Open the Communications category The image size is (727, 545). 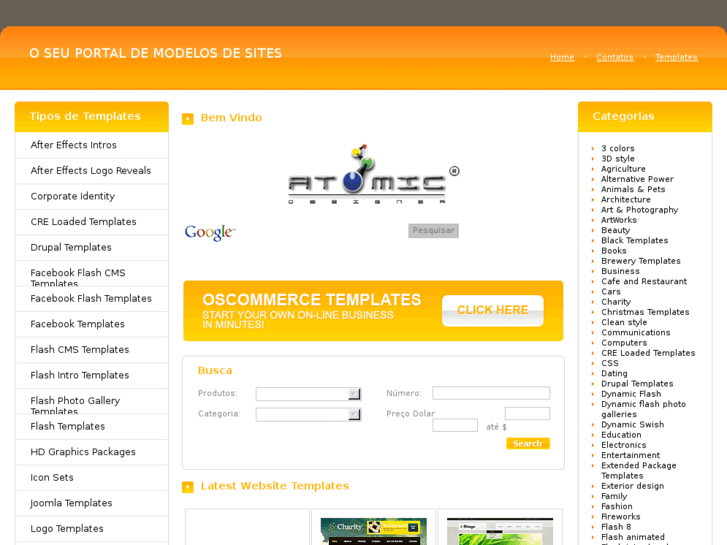click(636, 333)
